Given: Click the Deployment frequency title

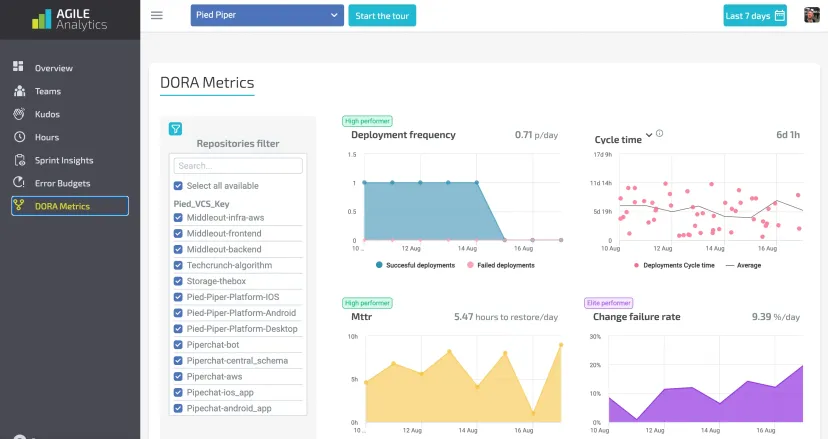Looking at the screenshot, I should (x=403, y=135).
